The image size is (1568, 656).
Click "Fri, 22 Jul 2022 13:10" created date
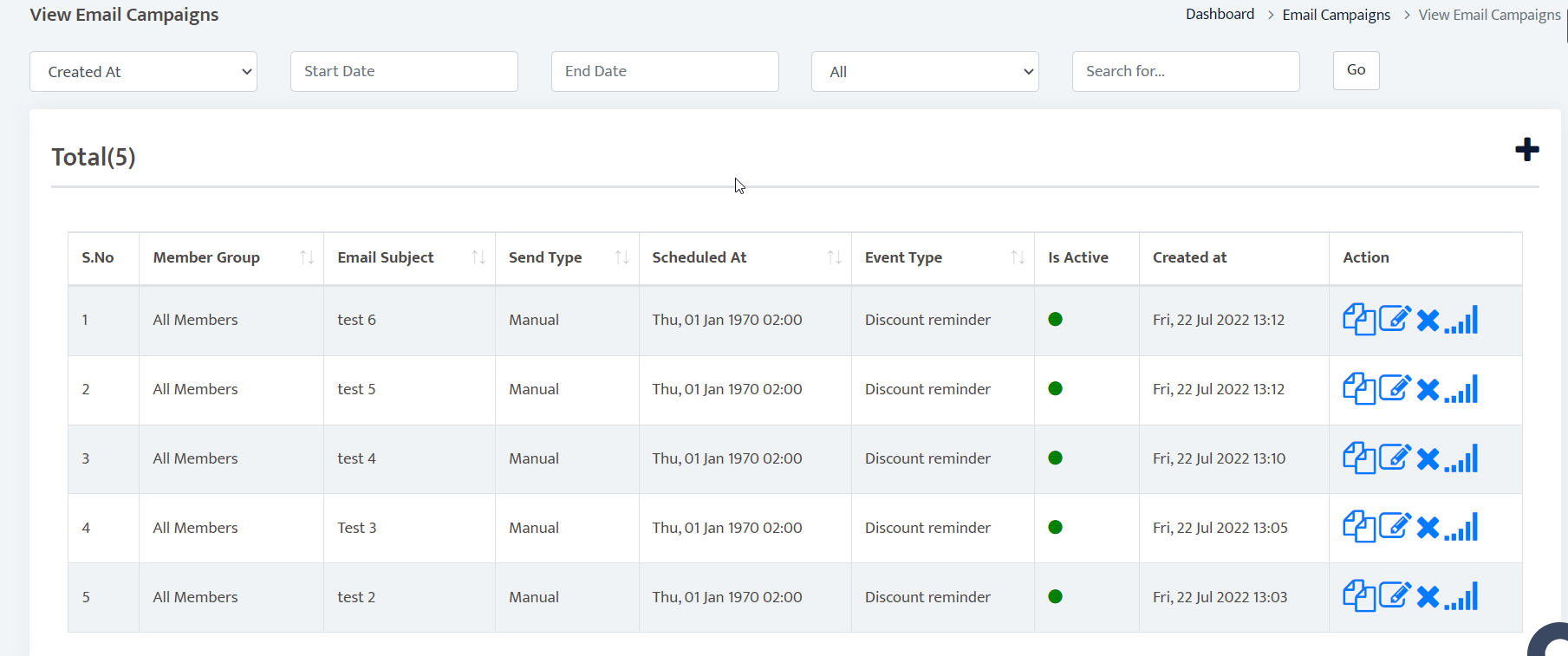coord(1219,458)
